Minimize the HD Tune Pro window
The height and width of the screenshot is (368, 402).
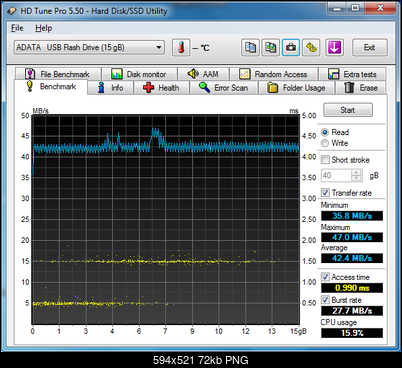pos(338,8)
